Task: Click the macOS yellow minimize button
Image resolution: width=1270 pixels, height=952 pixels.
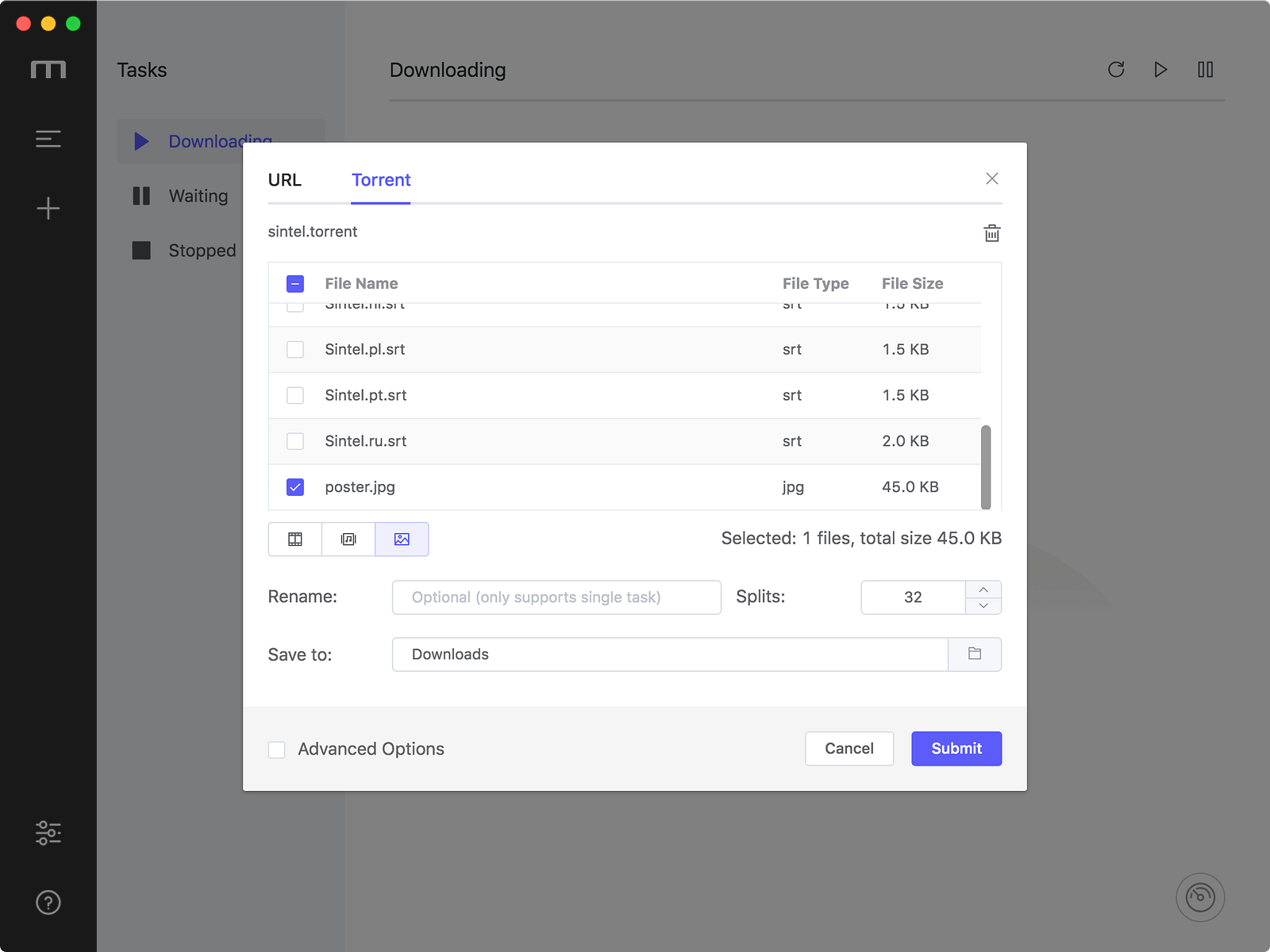Action: click(48, 24)
